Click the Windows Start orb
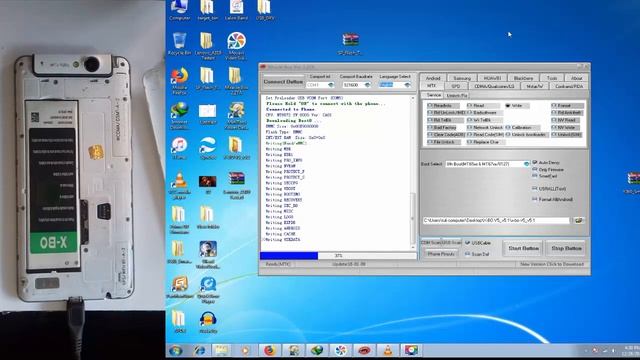This screenshot has width=640, height=360. [x=176, y=350]
